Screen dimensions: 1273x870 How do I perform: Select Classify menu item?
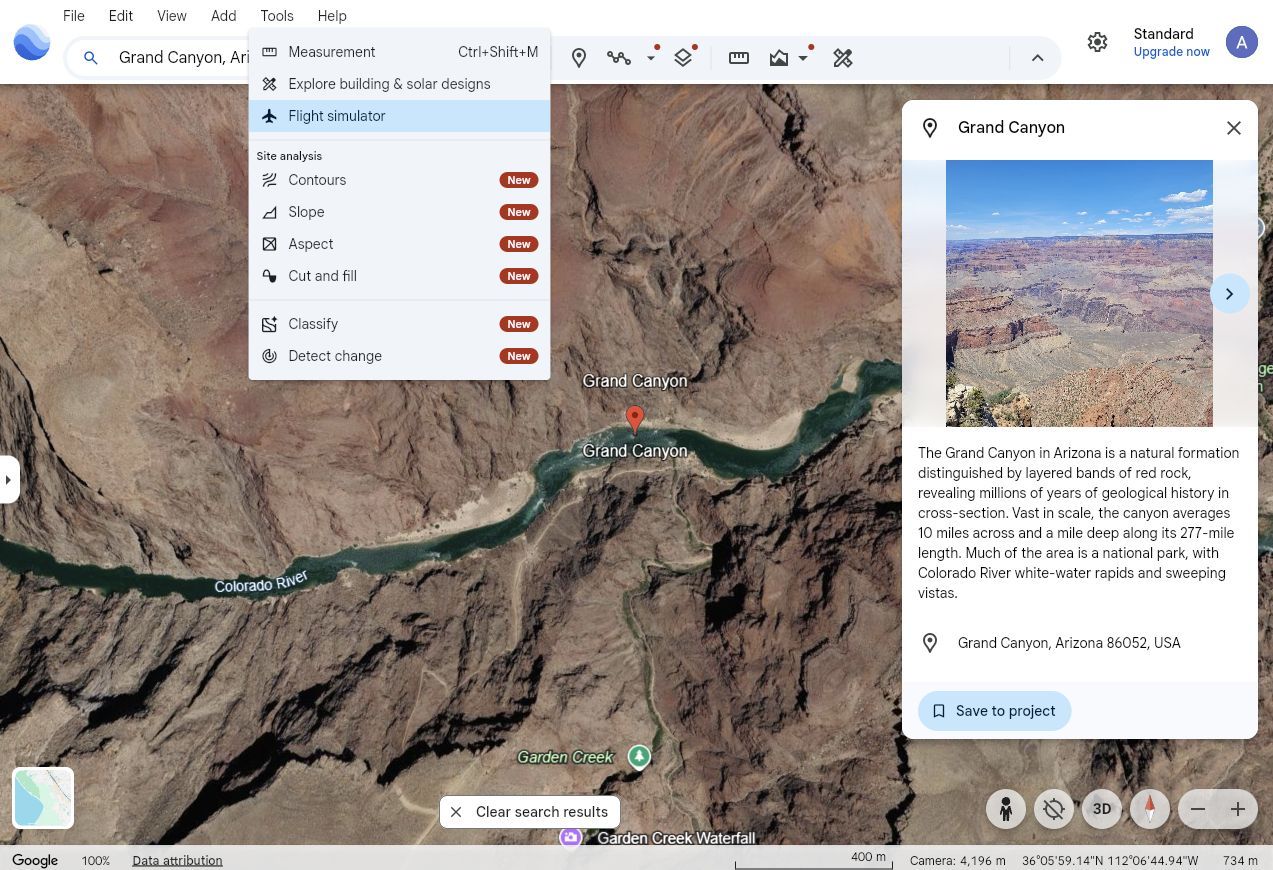(x=399, y=324)
